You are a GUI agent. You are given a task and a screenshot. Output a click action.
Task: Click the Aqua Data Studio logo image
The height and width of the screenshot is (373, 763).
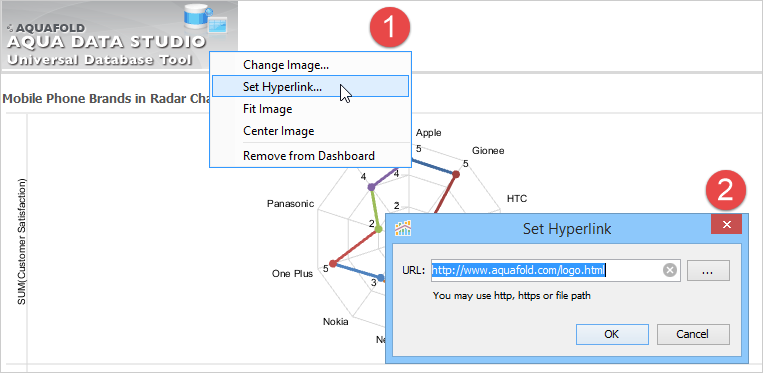(119, 35)
